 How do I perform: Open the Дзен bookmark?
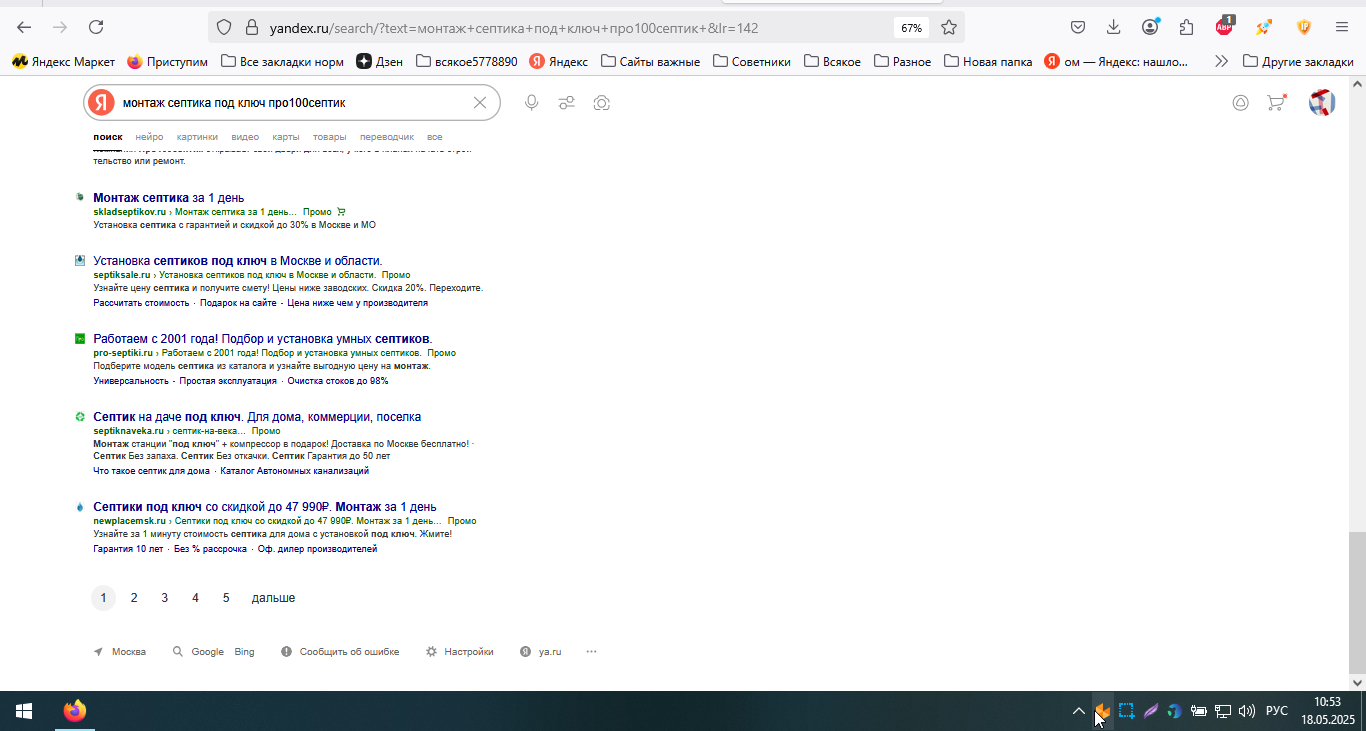click(380, 61)
